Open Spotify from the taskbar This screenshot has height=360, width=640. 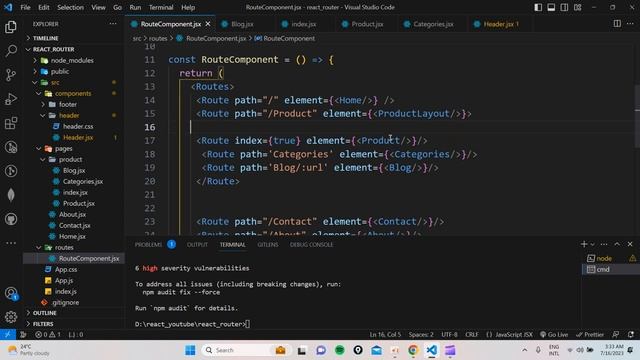pos(340,350)
